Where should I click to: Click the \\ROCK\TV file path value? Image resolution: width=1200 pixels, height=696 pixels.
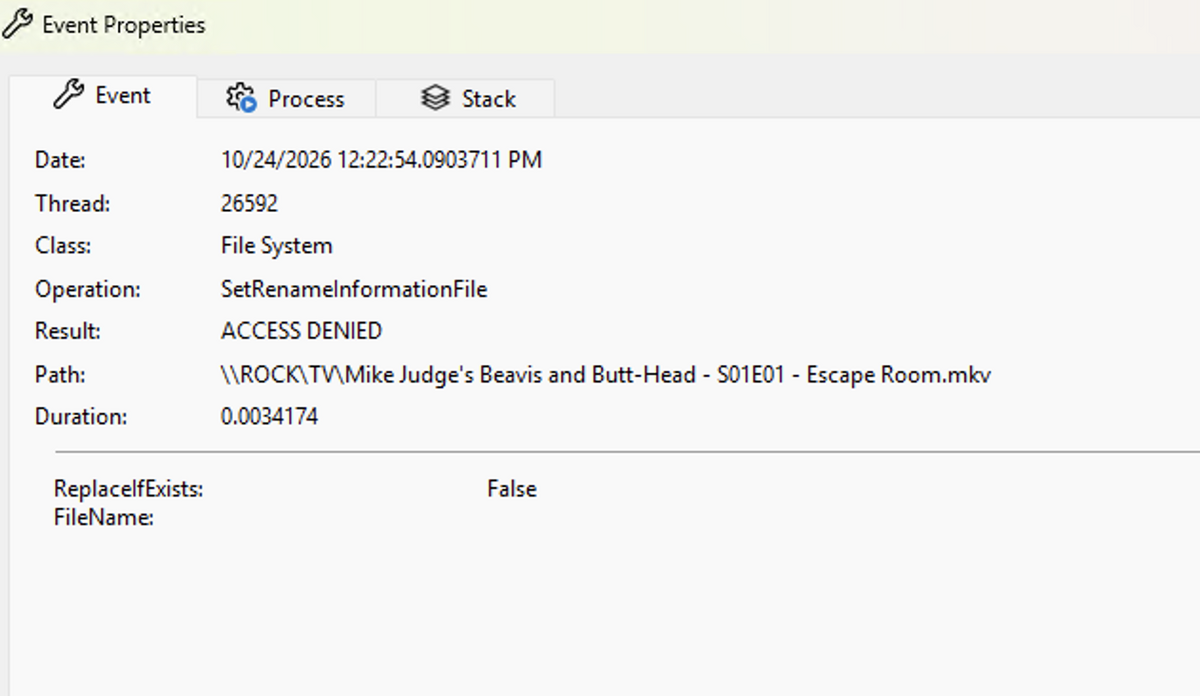tap(606, 375)
